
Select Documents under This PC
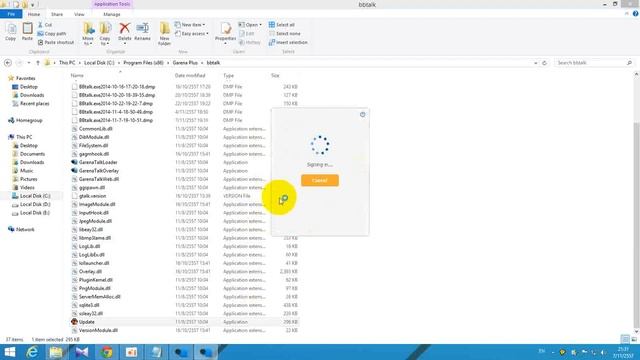pyautogui.click(x=32, y=154)
